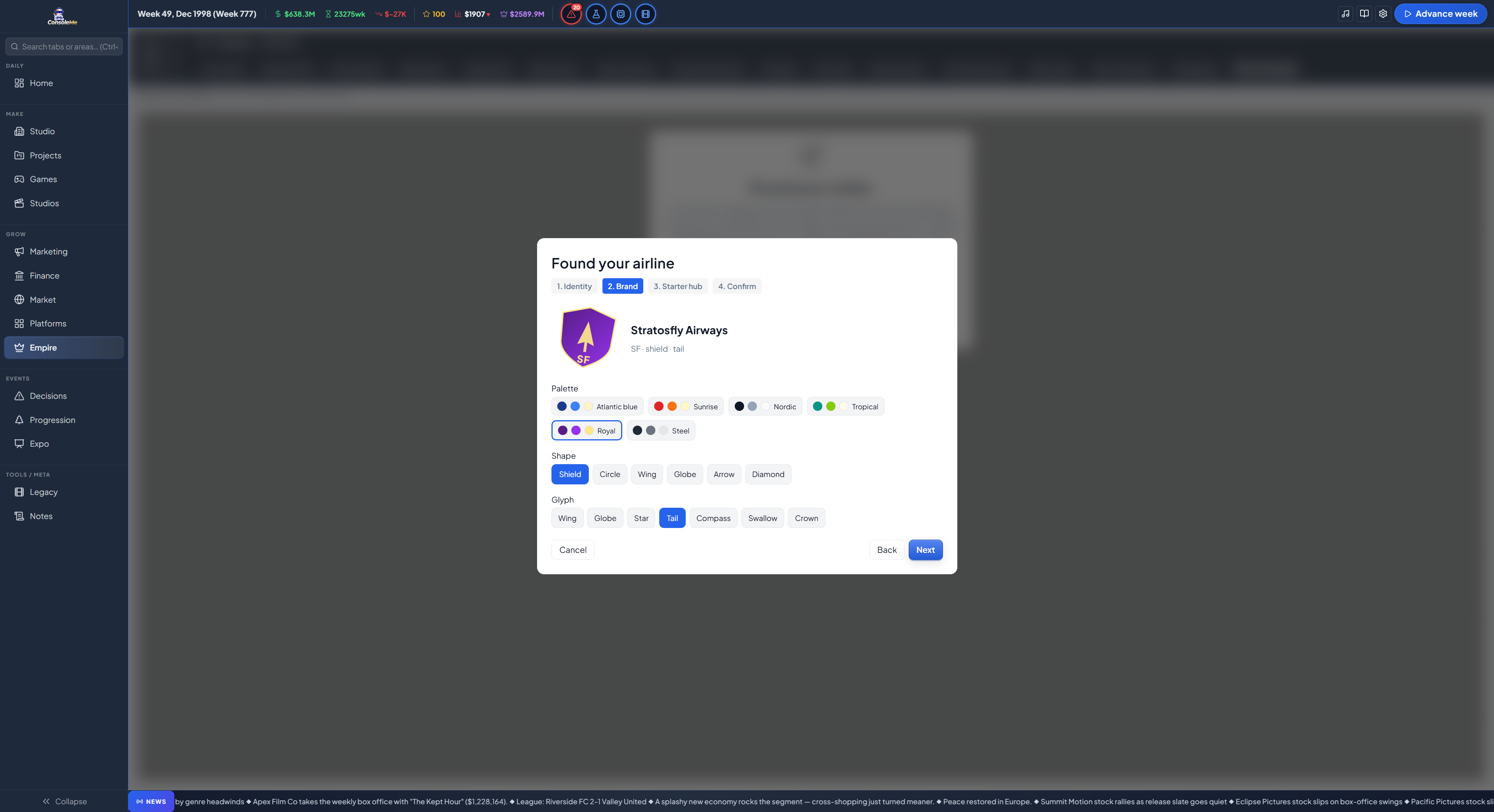Click the ConsoleMe logo
The height and width of the screenshot is (812, 1494).
tap(63, 16)
